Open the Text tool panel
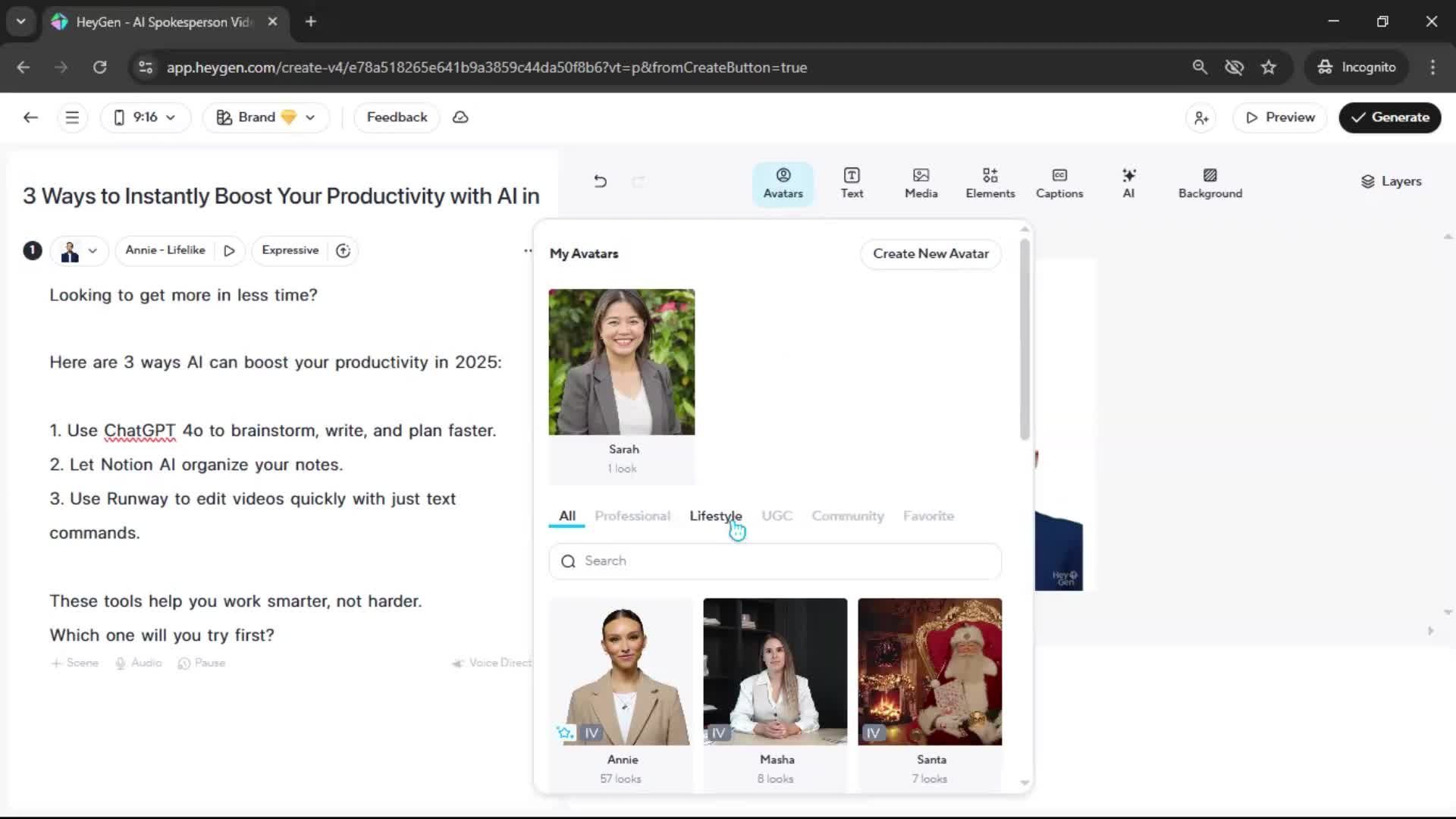The image size is (1456, 819). click(852, 183)
